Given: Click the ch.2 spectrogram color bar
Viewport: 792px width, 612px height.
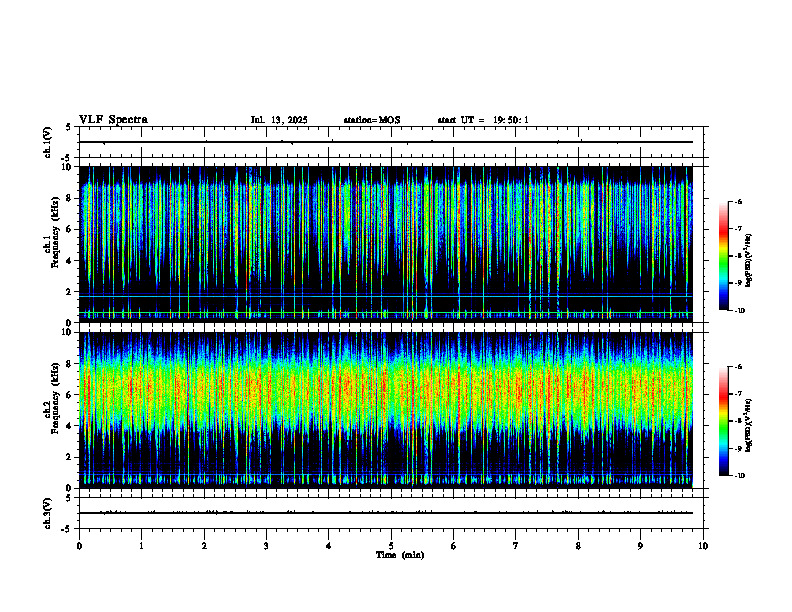Looking at the screenshot, I should point(724,421).
